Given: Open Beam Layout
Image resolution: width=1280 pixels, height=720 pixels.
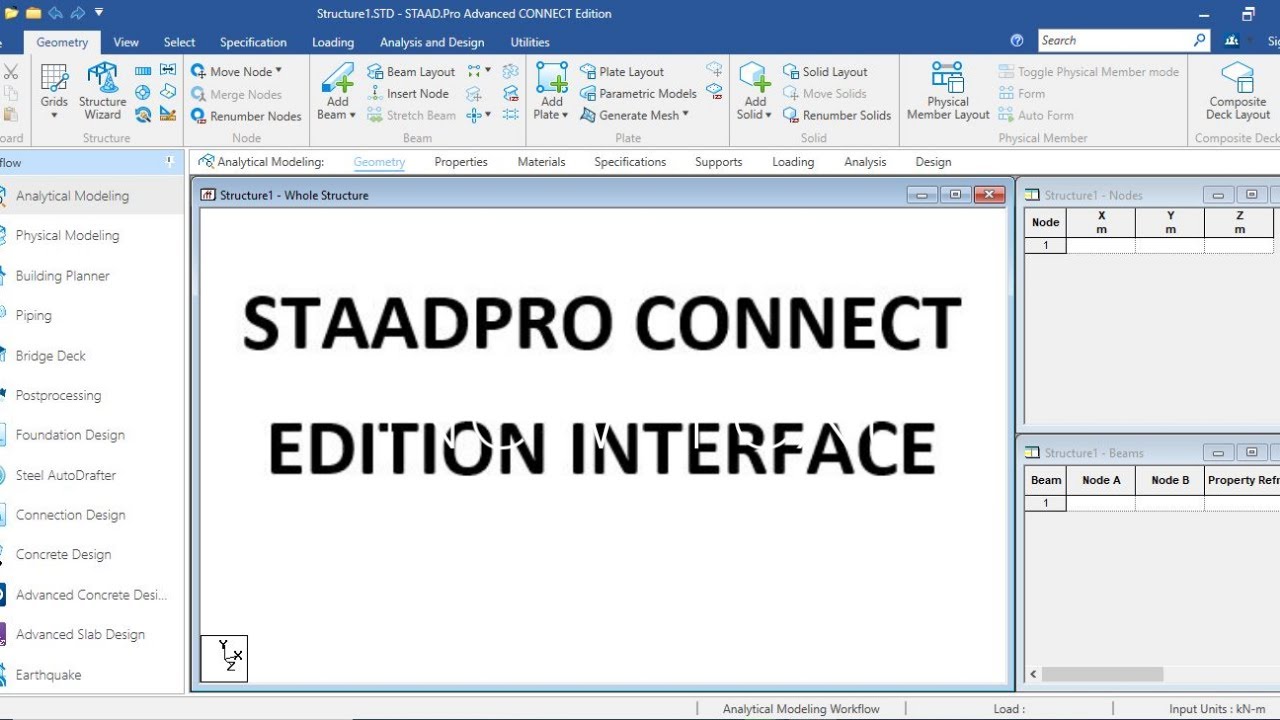Looking at the screenshot, I should coord(411,71).
